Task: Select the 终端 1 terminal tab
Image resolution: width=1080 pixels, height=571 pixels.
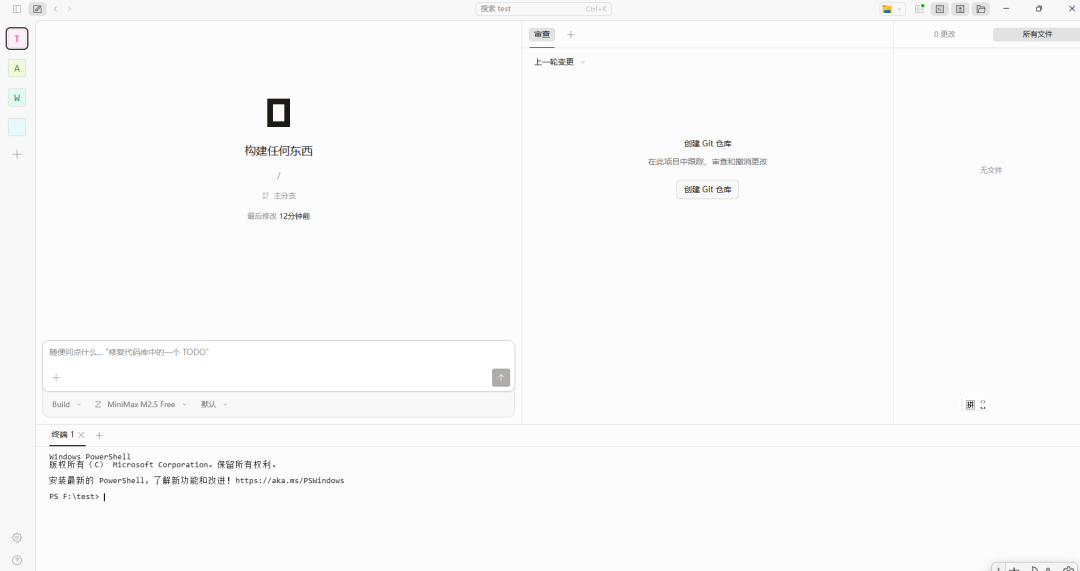Action: coord(63,435)
